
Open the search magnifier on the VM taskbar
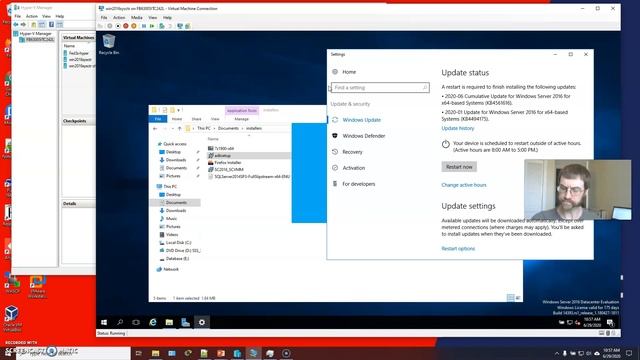click(x=120, y=322)
